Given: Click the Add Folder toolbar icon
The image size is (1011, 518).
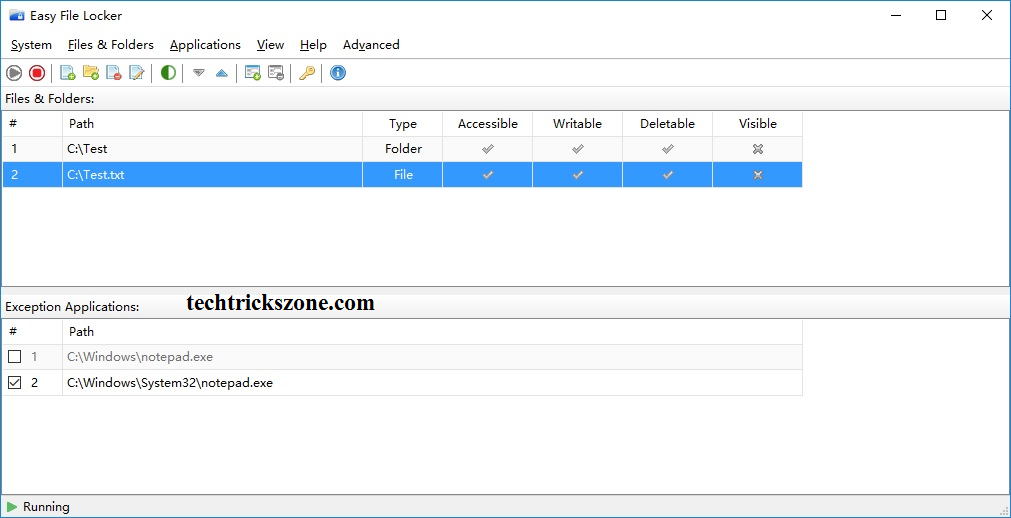Looking at the screenshot, I should click(91, 73).
